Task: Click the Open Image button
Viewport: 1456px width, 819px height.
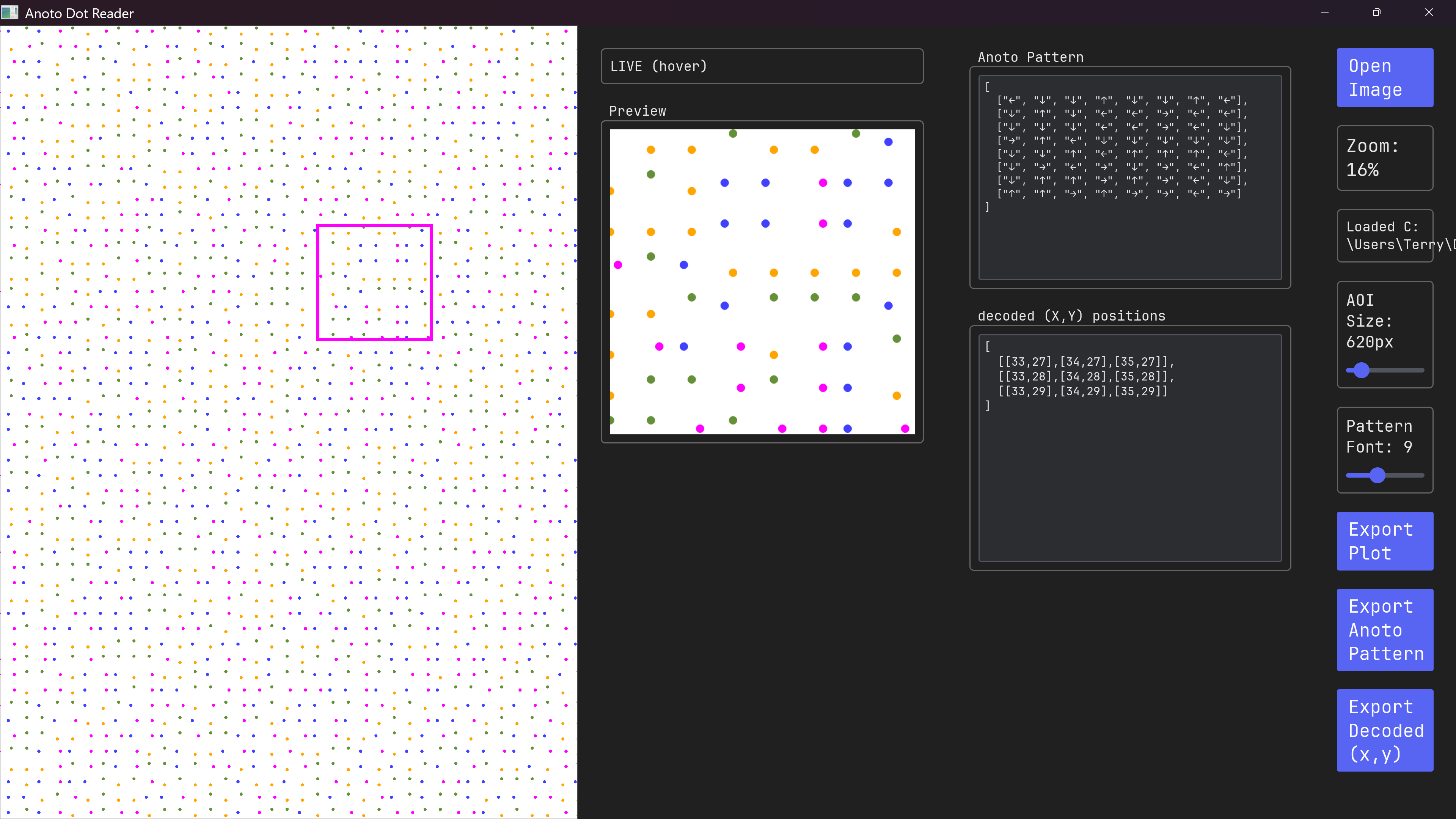Action: pos(1385,77)
